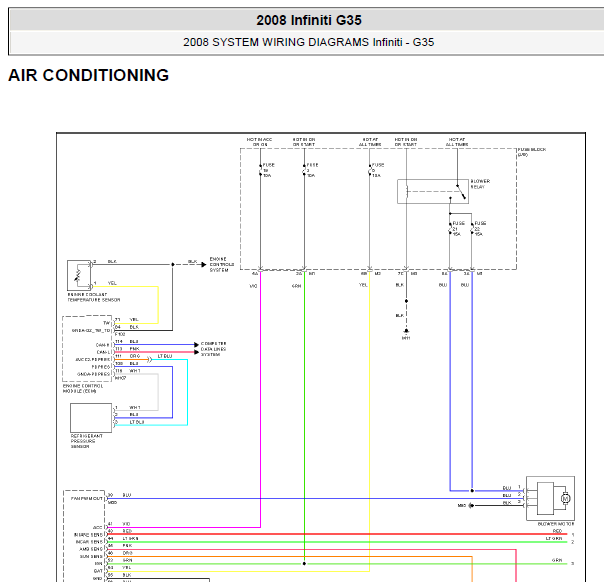Image resolution: width=604 pixels, height=582 pixels.
Task: Click the "GRN" wire label below the fuse block
Action: 296,286
